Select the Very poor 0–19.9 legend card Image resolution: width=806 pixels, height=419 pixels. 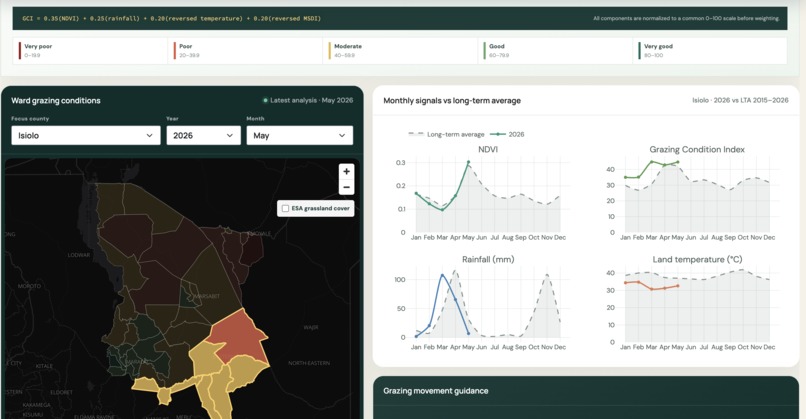tap(90, 50)
